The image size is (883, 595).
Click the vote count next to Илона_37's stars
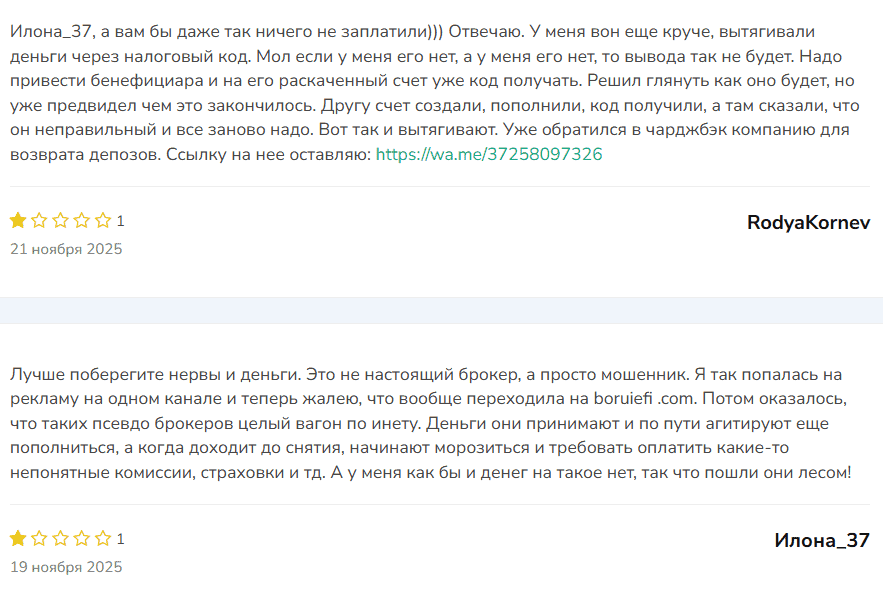point(120,538)
